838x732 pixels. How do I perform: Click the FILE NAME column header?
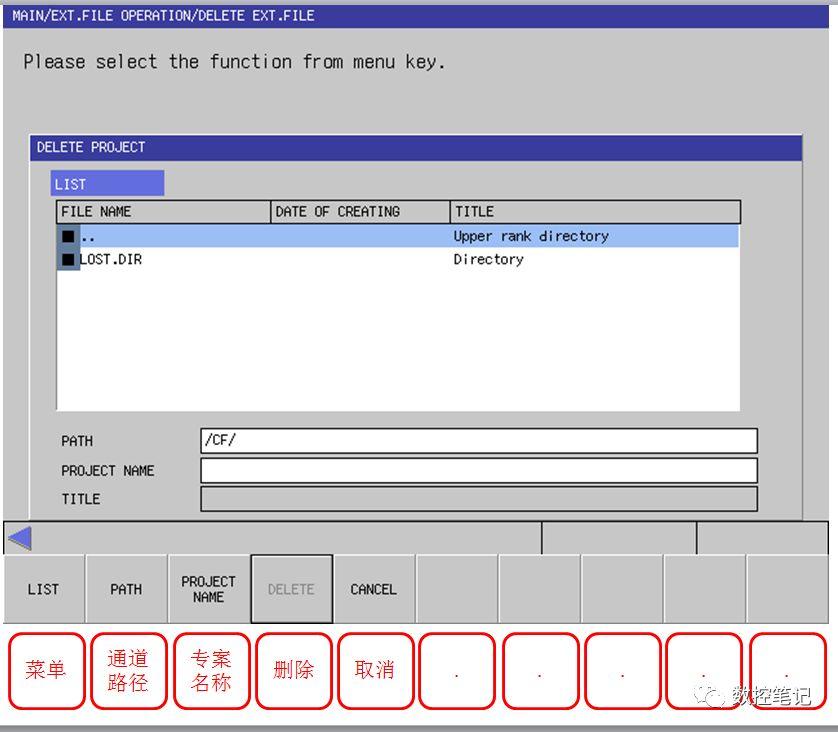tap(164, 212)
